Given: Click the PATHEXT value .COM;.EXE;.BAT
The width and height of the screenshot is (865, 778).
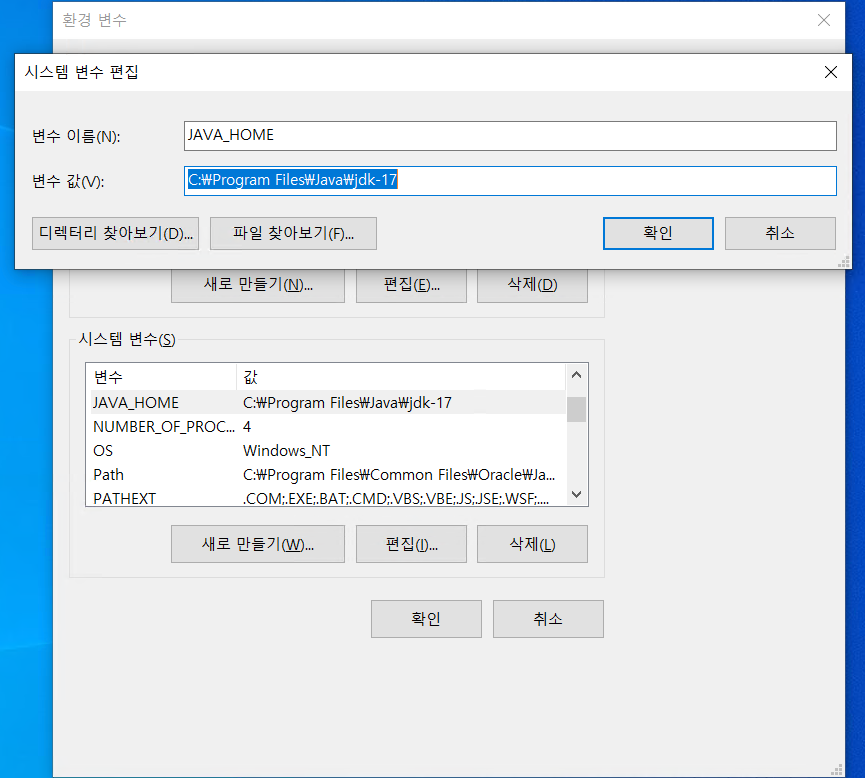Looking at the screenshot, I should pos(396,499).
